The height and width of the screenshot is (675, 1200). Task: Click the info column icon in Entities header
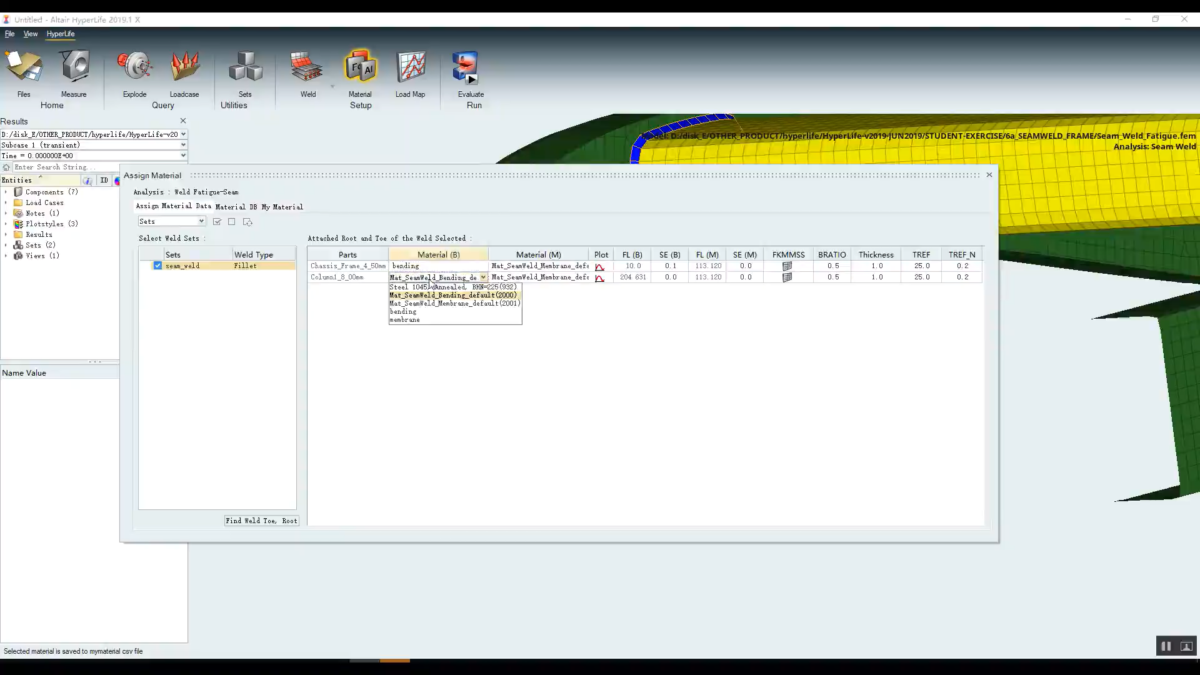click(x=87, y=180)
